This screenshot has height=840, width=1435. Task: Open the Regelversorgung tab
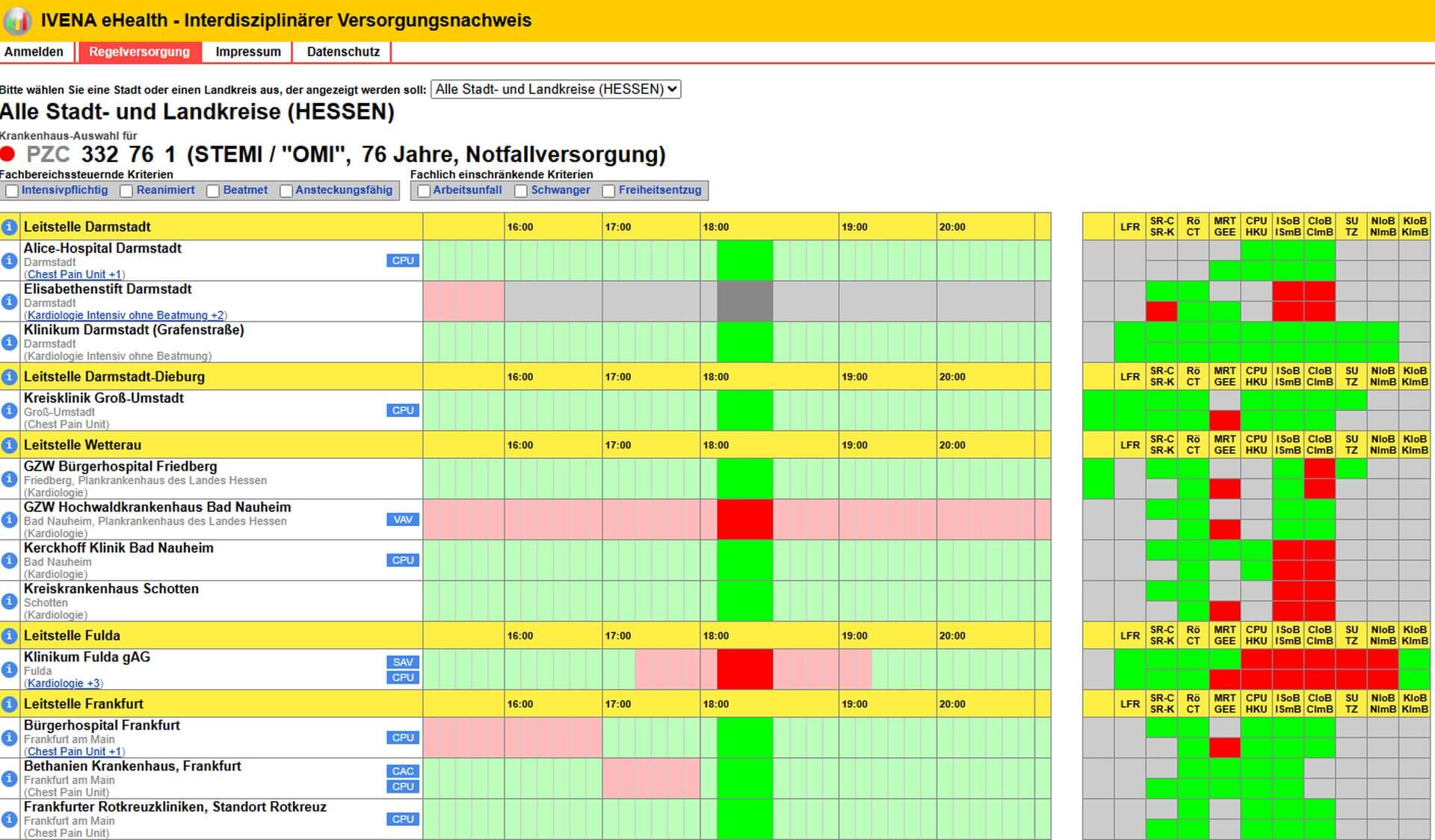tap(139, 52)
